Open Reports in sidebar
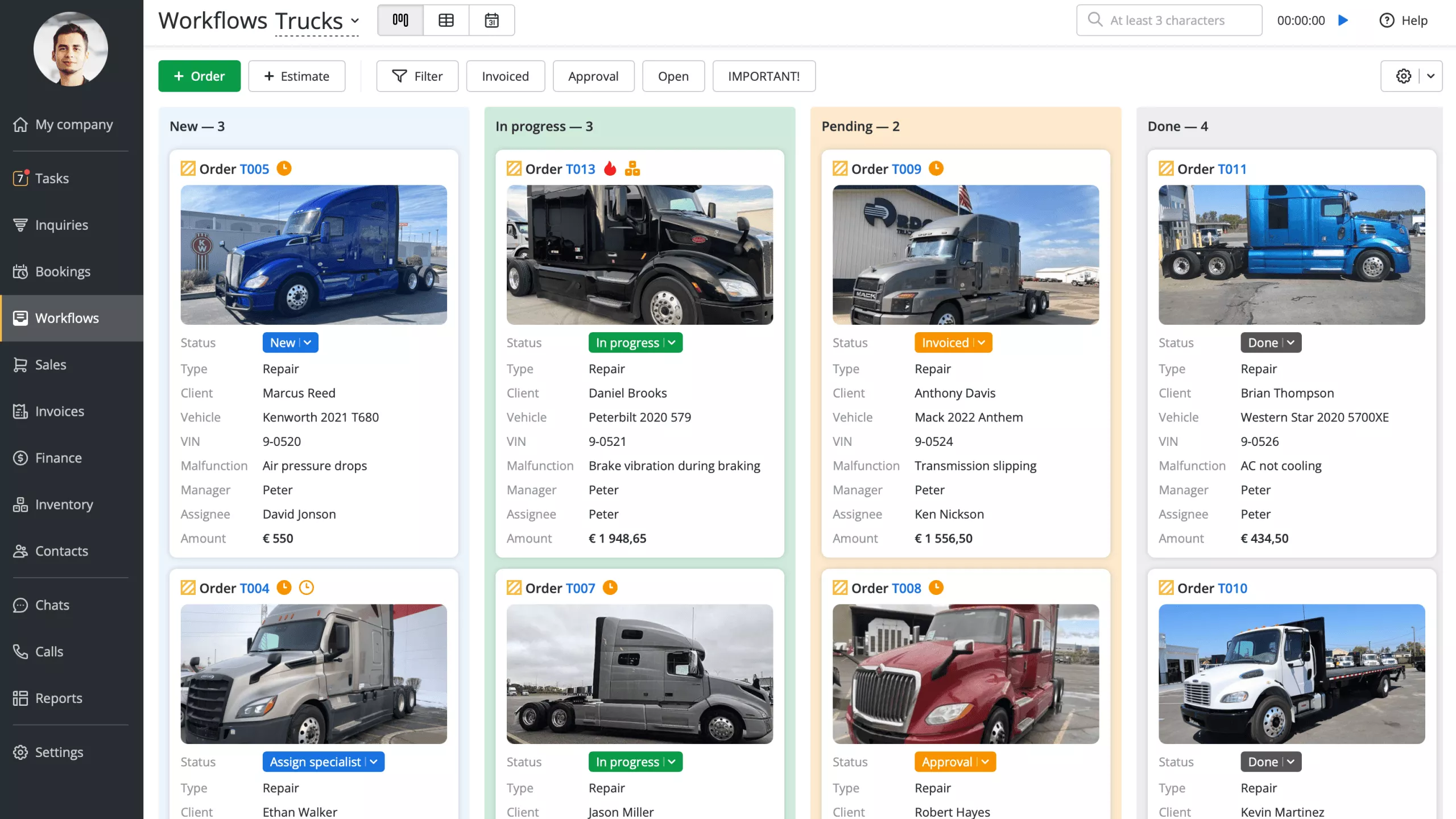 (x=72, y=698)
